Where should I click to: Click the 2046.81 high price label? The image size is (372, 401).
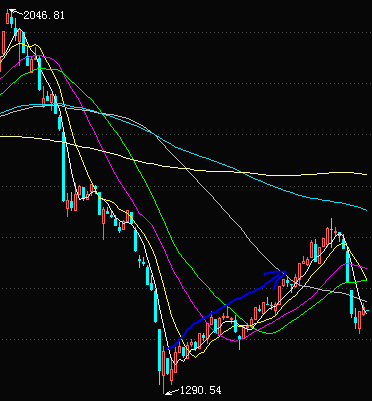44,15
